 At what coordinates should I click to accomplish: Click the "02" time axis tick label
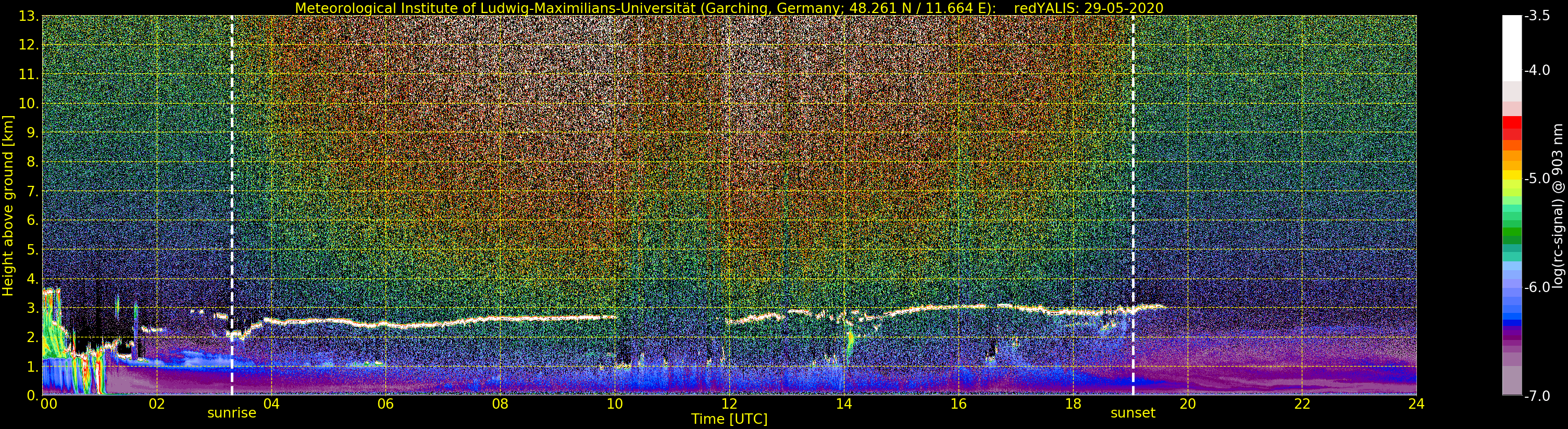[156, 403]
